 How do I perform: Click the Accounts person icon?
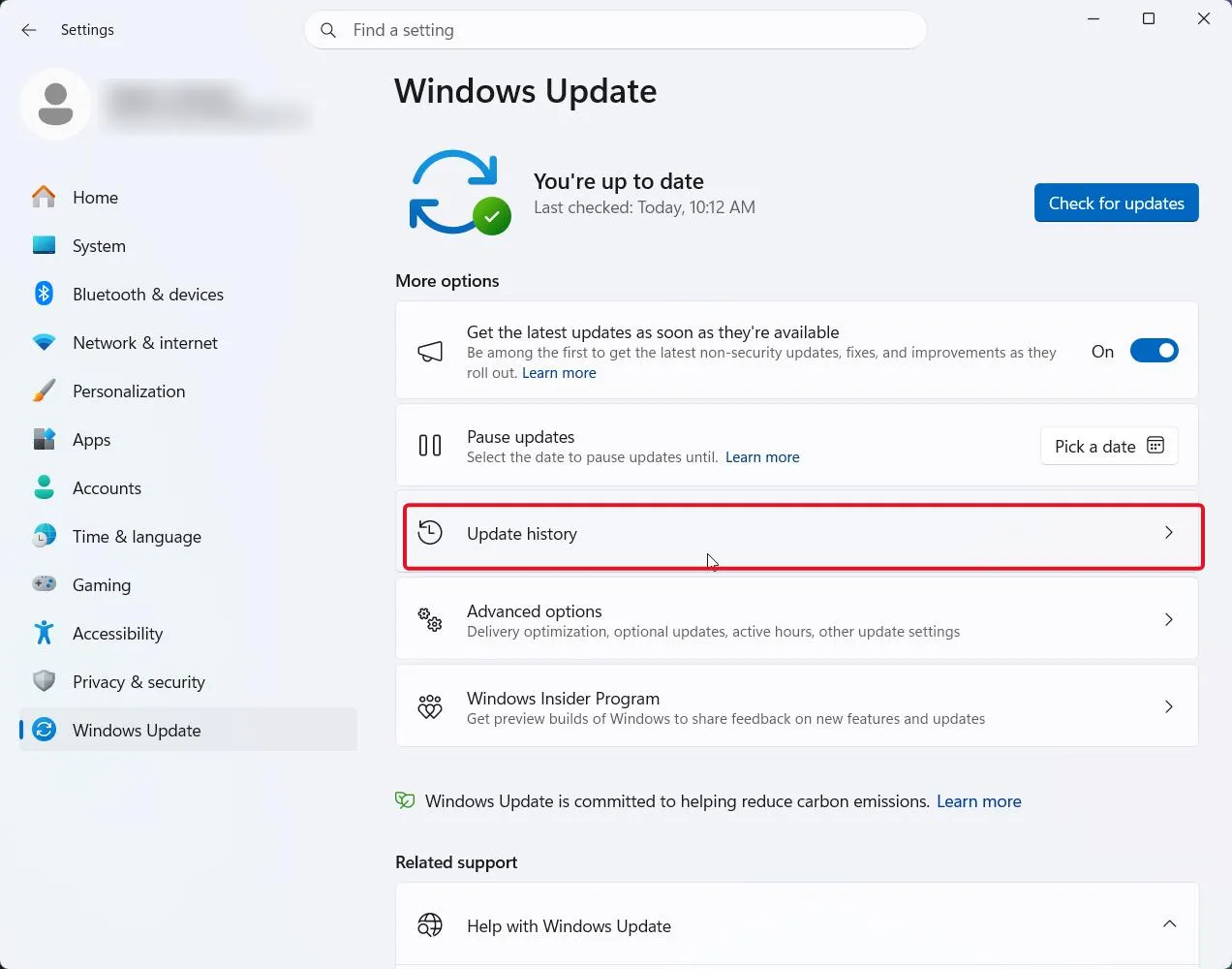pyautogui.click(x=44, y=487)
